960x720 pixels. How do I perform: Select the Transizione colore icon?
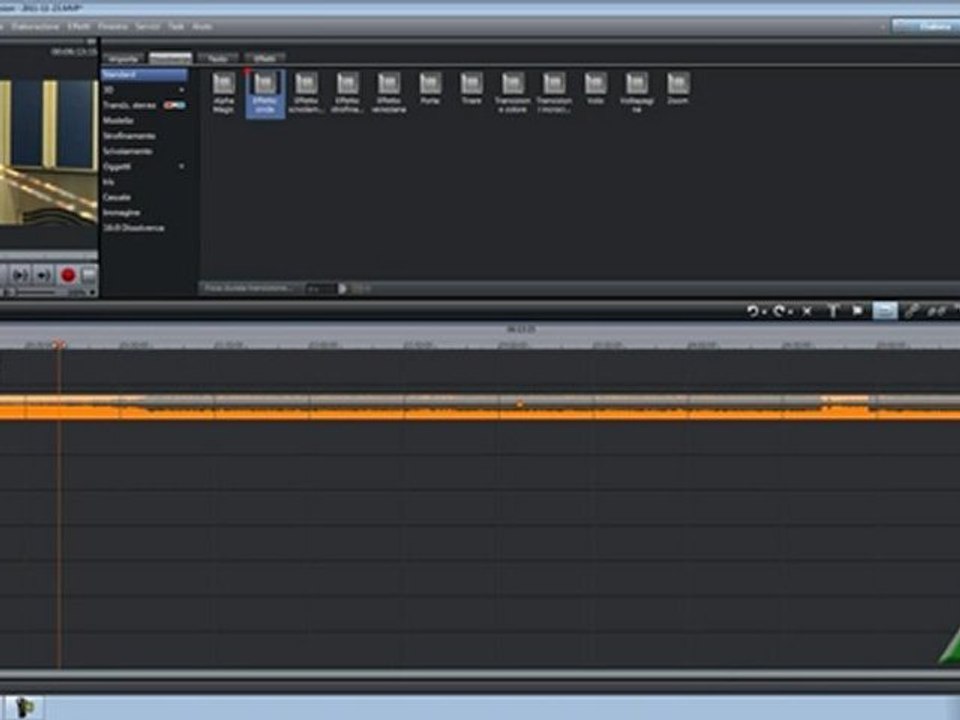click(x=513, y=93)
